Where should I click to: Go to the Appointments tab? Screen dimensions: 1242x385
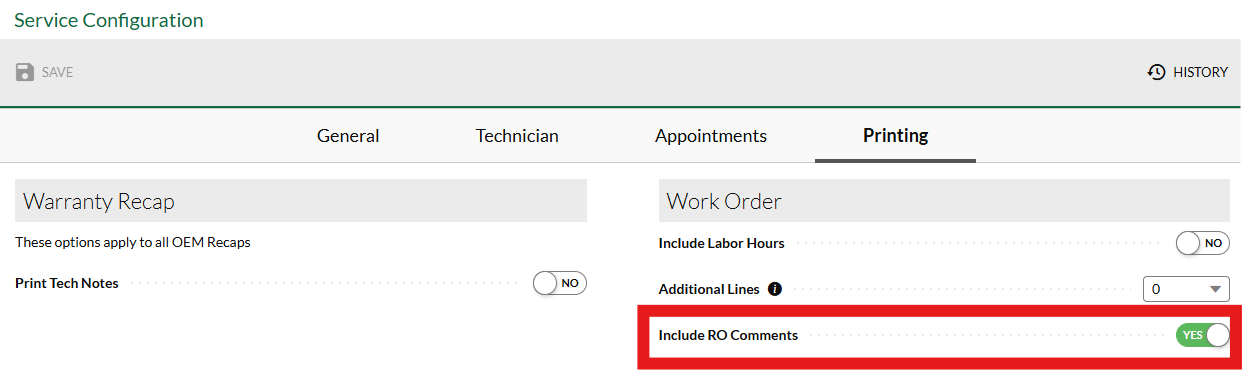(711, 136)
